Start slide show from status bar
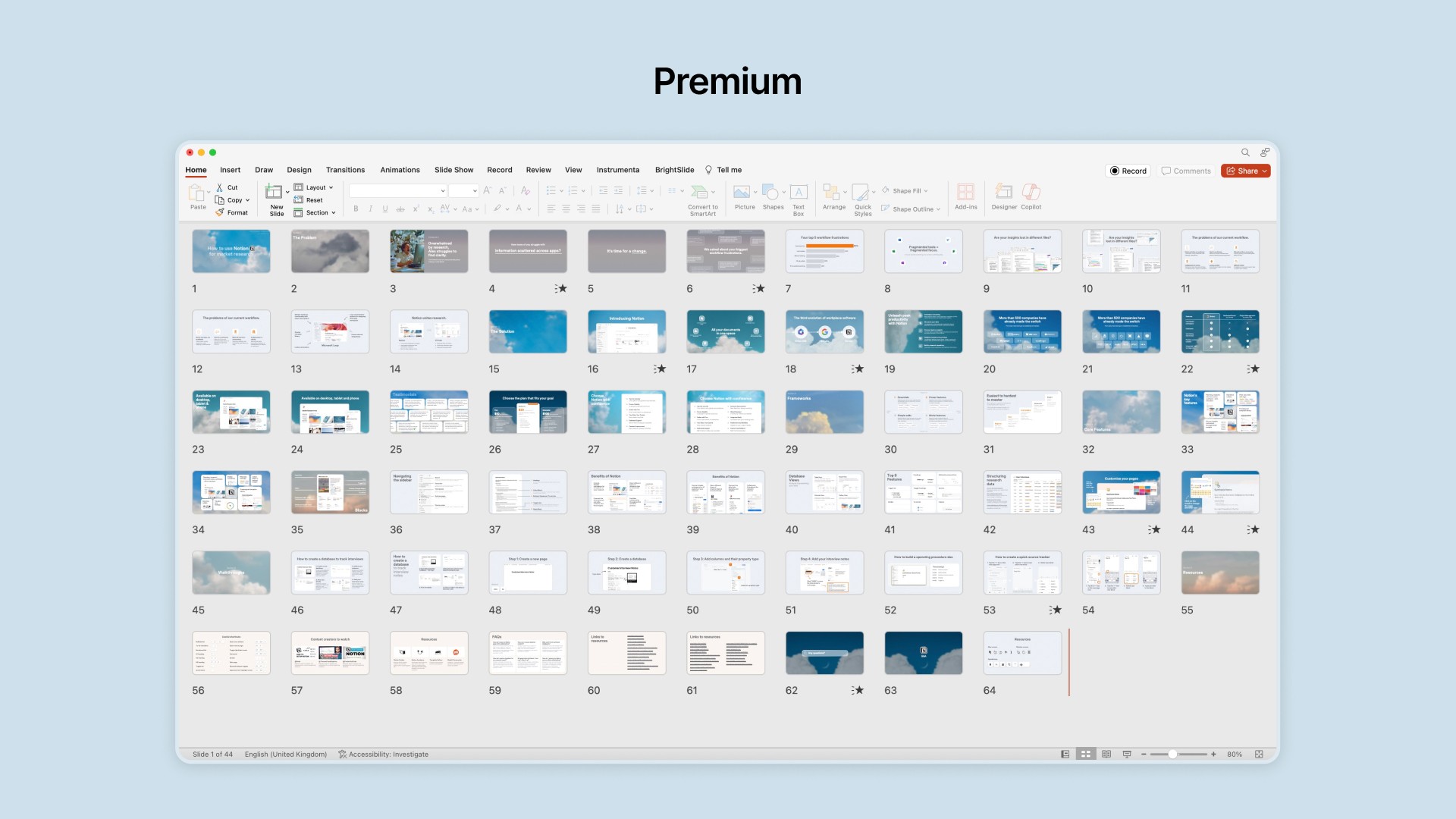 pyautogui.click(x=1127, y=755)
